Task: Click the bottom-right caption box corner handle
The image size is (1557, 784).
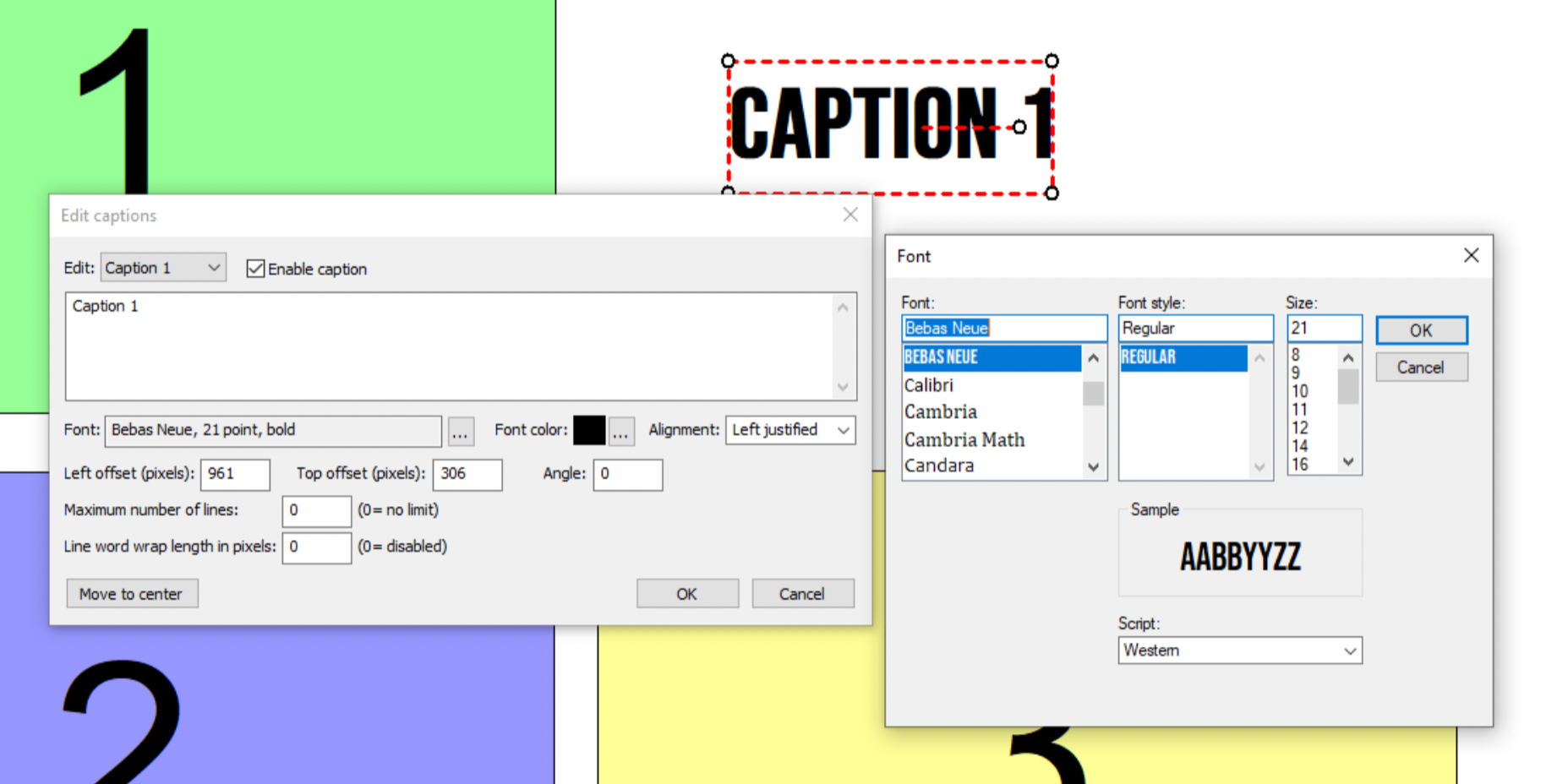Action: point(1052,193)
